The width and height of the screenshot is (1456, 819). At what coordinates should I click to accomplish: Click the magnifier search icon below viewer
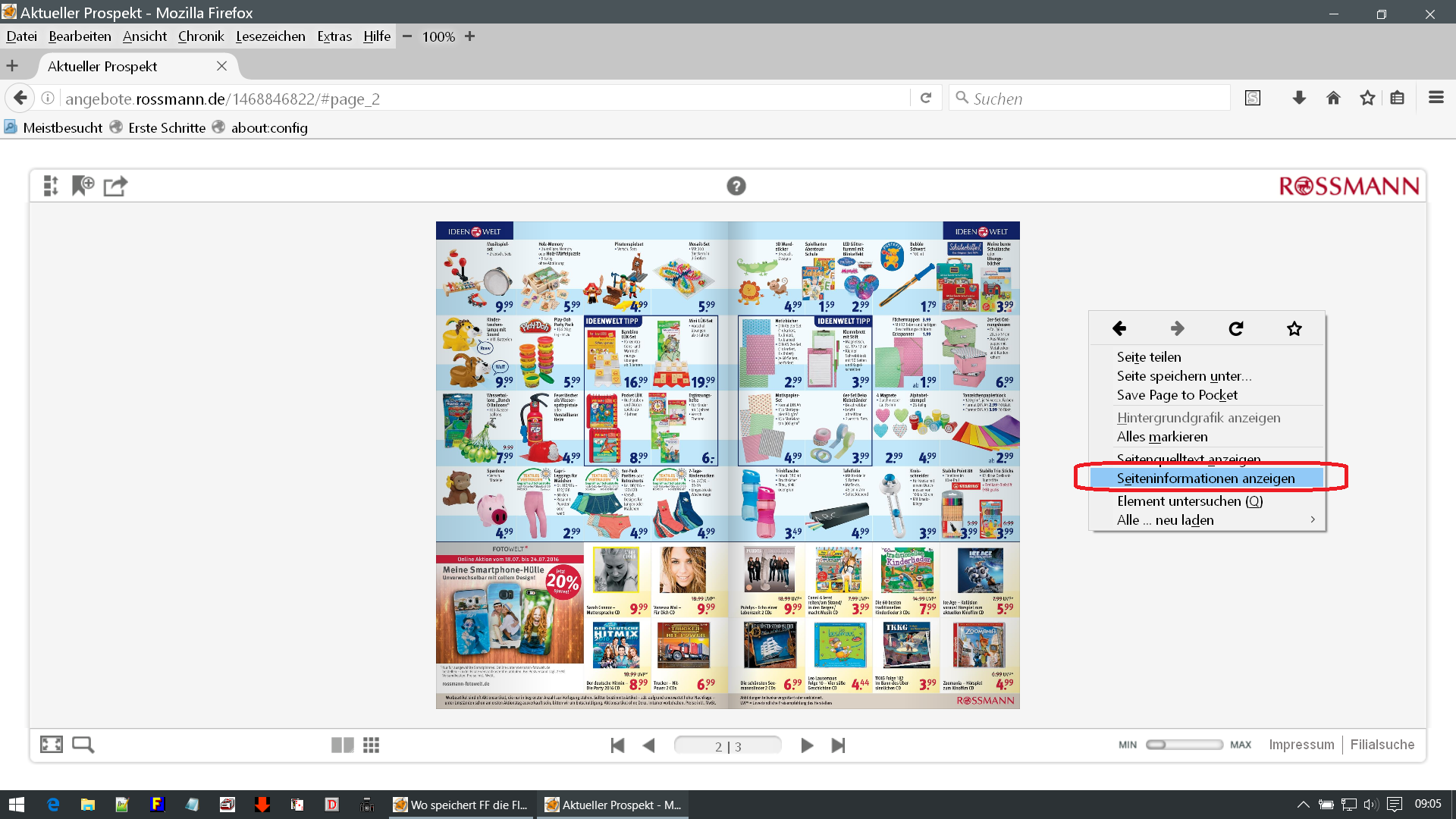point(83,745)
